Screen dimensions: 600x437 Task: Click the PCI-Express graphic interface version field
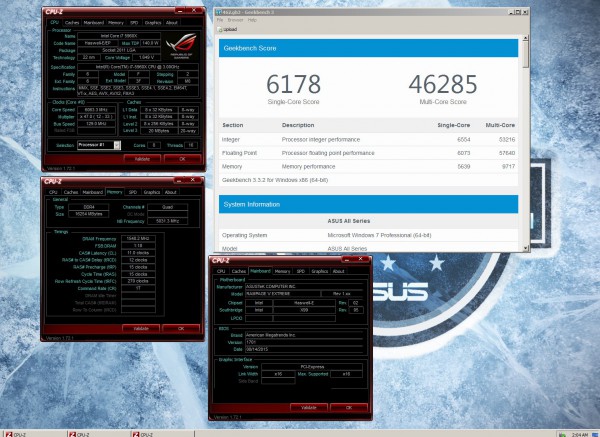[x=312, y=367]
